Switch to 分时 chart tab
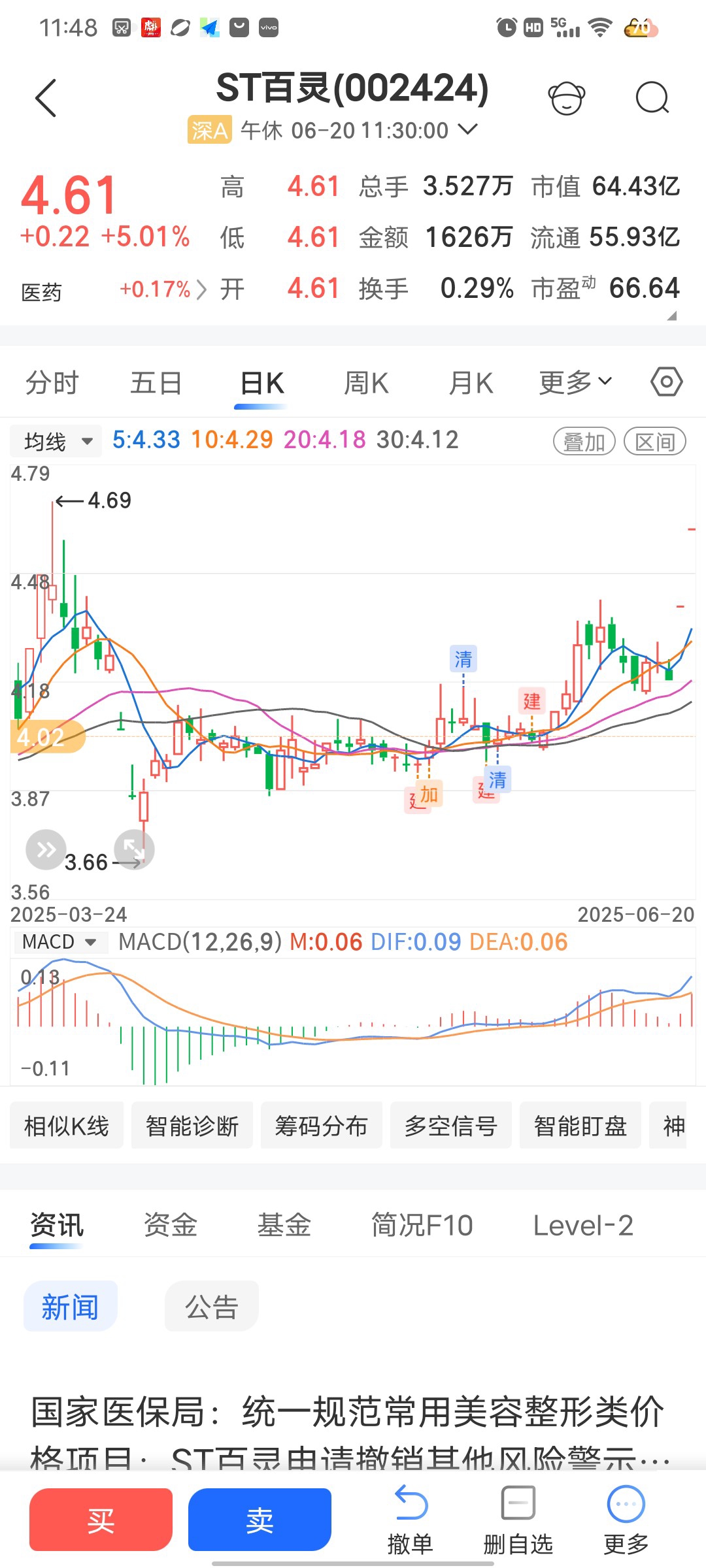The image size is (706, 1568). (52, 383)
